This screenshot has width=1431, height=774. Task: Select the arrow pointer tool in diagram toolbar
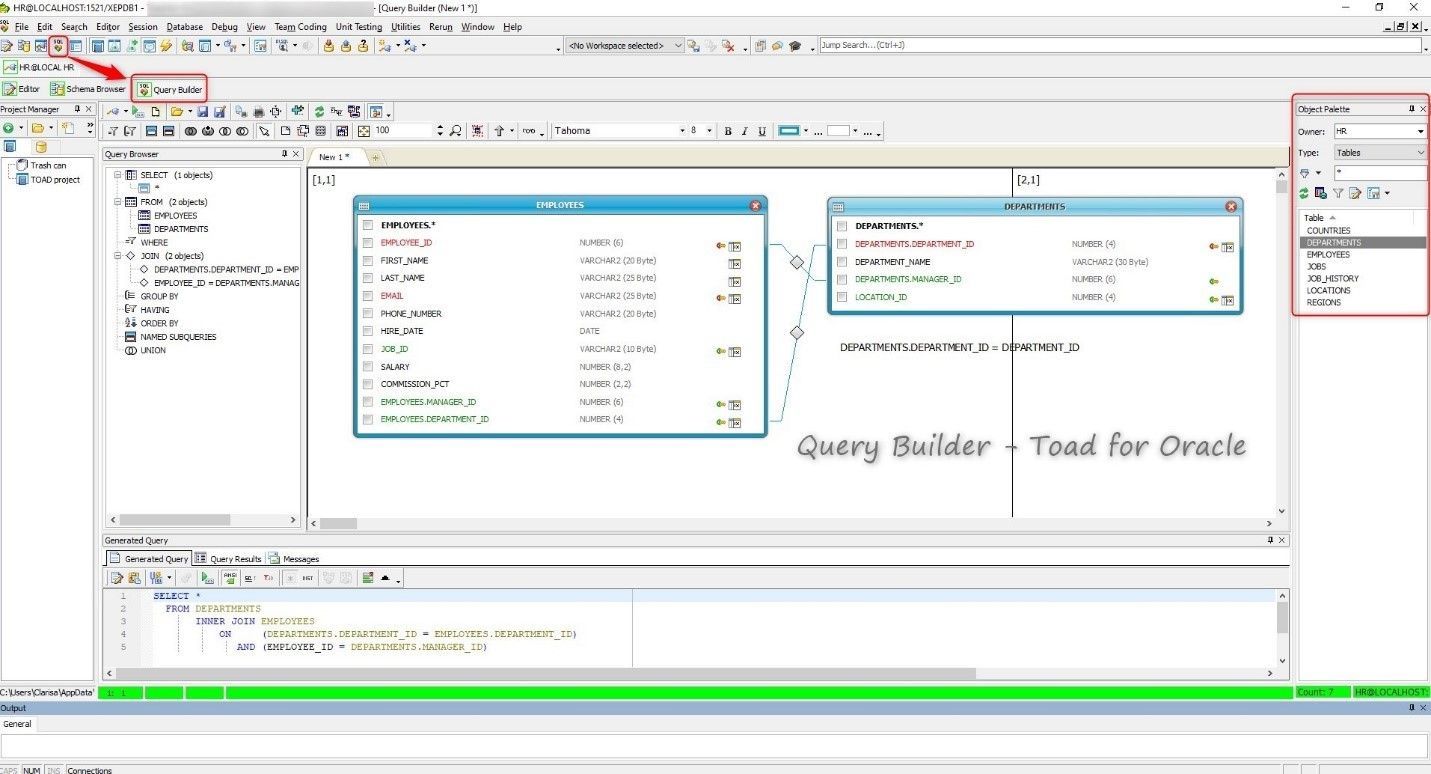click(264, 131)
